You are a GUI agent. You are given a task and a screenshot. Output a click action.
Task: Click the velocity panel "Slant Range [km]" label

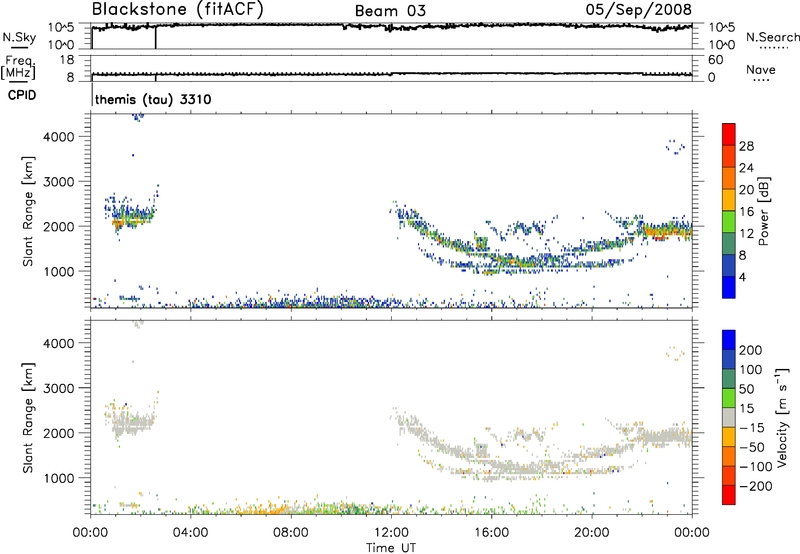[x=28, y=418]
